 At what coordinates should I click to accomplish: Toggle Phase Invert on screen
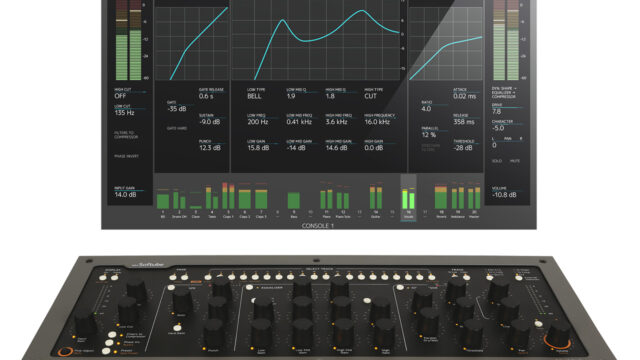tap(127, 156)
